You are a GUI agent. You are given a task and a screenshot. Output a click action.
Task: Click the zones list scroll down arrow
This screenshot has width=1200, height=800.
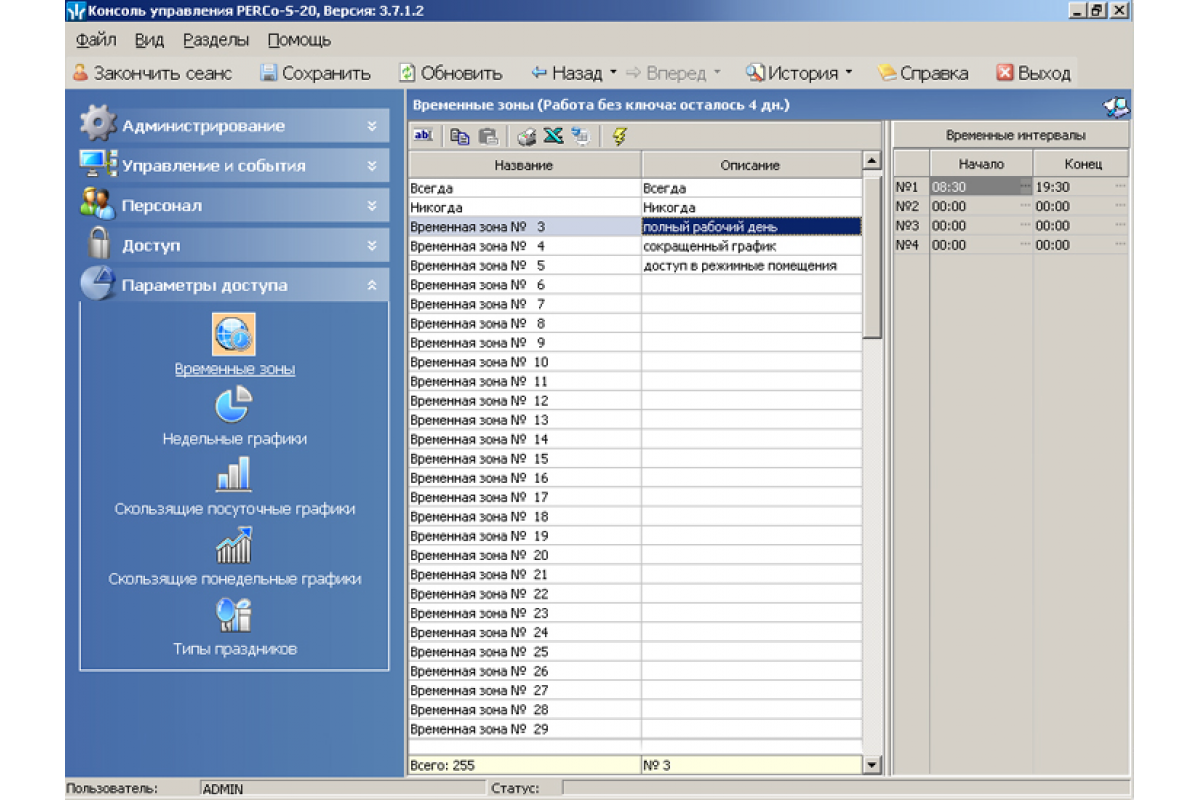(x=872, y=766)
